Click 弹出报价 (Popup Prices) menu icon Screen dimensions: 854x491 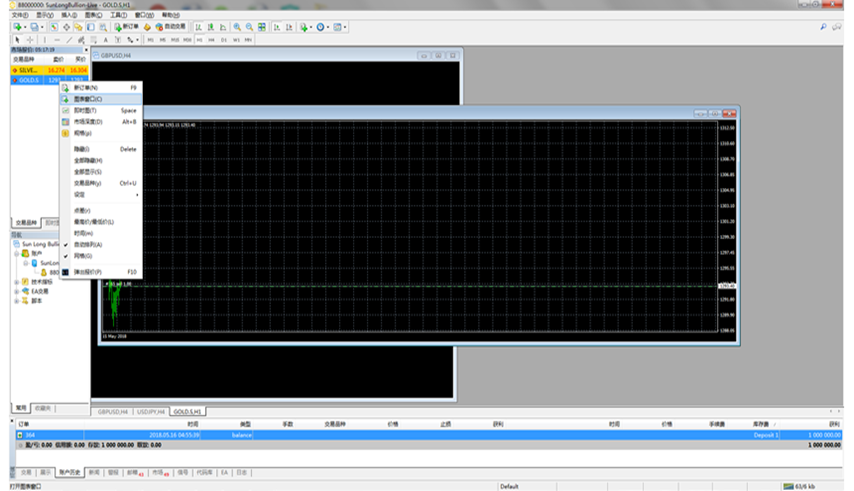coord(66,272)
